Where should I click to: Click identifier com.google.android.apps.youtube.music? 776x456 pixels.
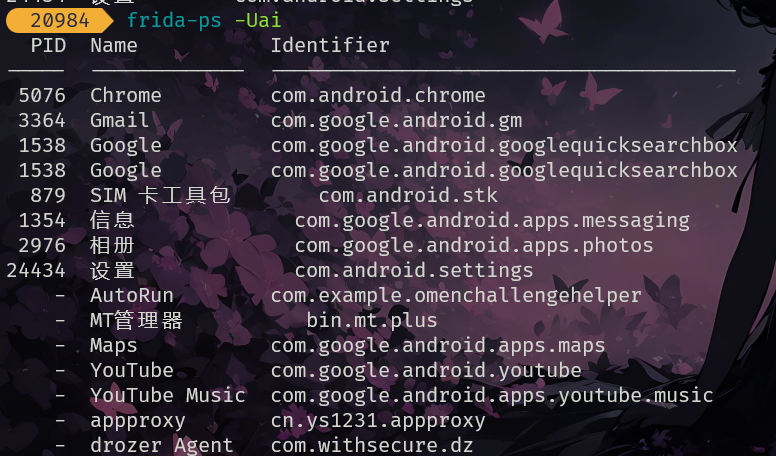[x=492, y=396]
